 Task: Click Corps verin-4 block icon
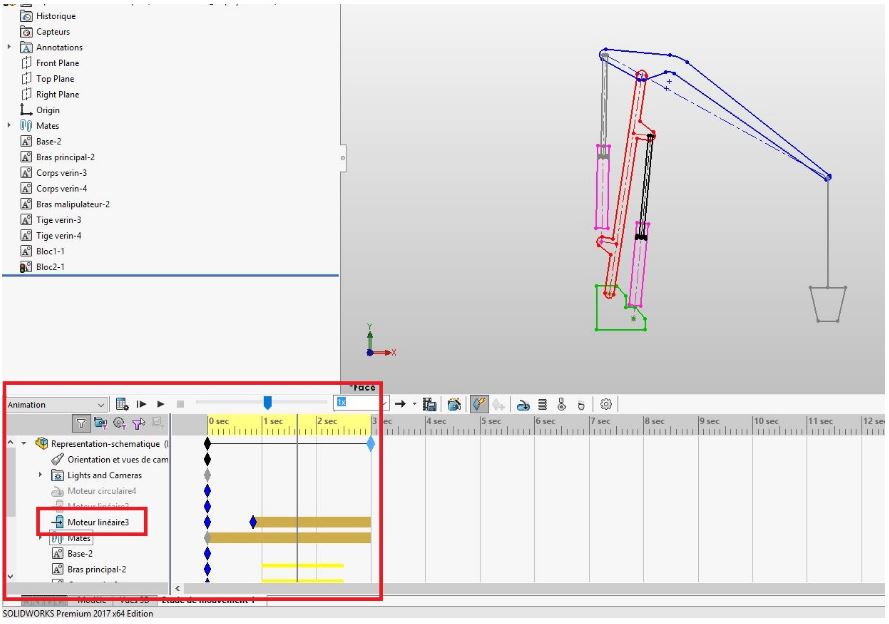(x=26, y=188)
